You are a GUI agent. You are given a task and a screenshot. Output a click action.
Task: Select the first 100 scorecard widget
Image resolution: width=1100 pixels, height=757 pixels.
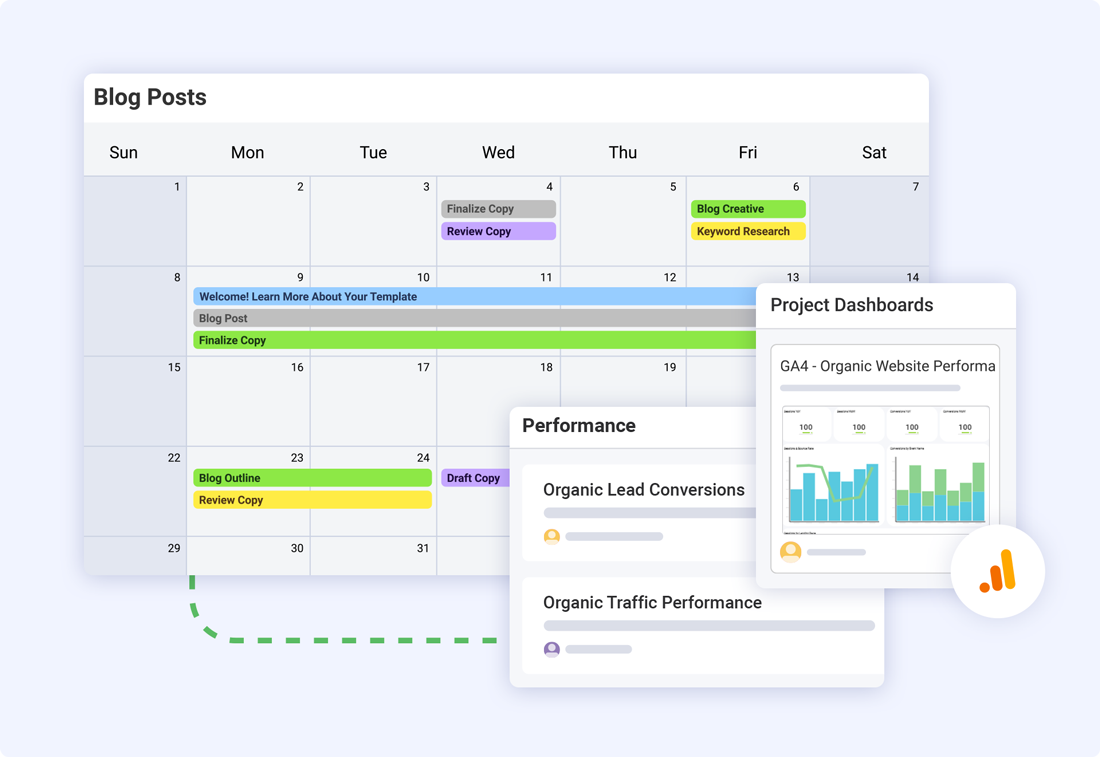pos(806,425)
